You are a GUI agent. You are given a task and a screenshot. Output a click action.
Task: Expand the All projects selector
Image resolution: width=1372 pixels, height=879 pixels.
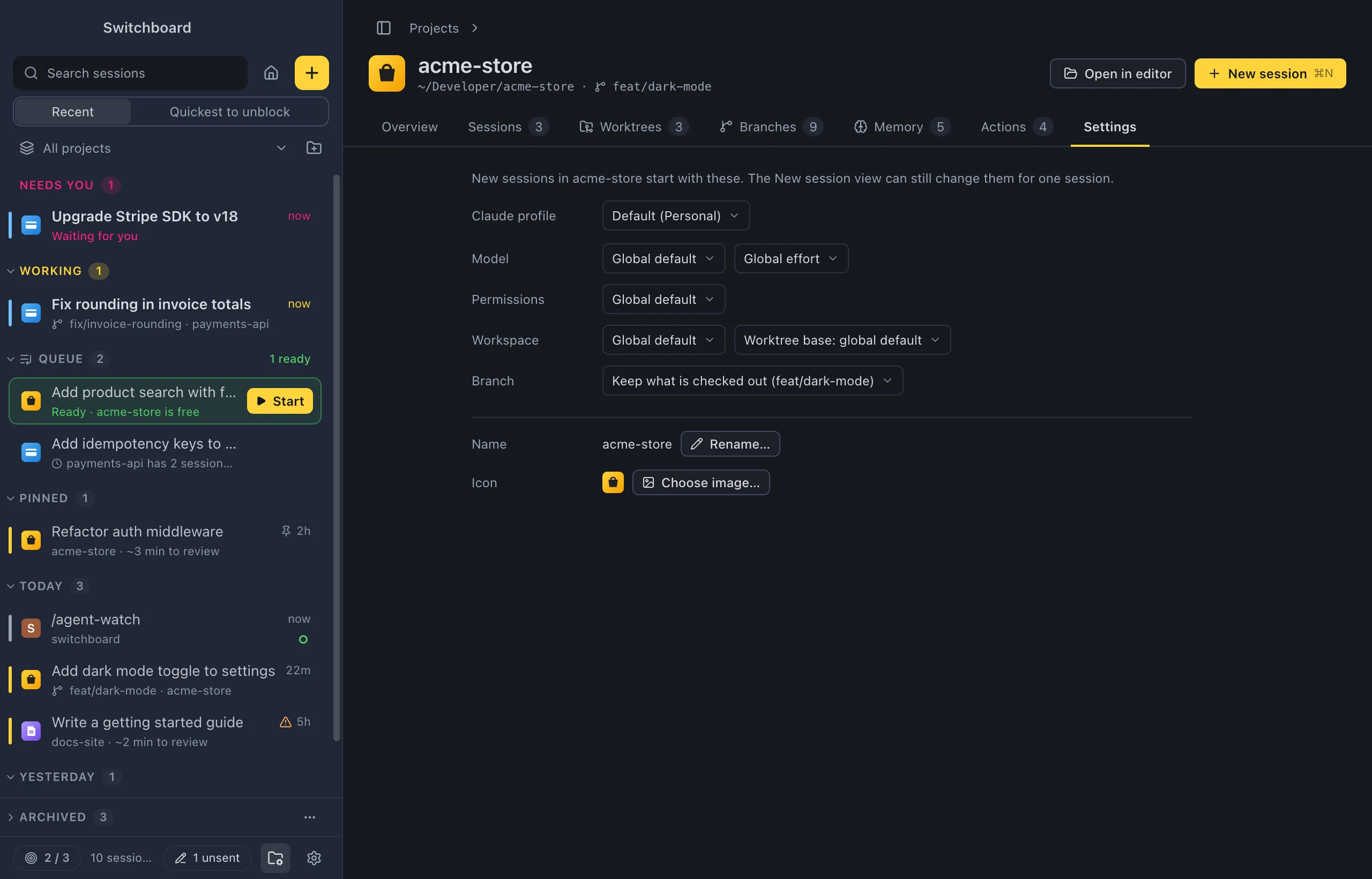click(153, 148)
